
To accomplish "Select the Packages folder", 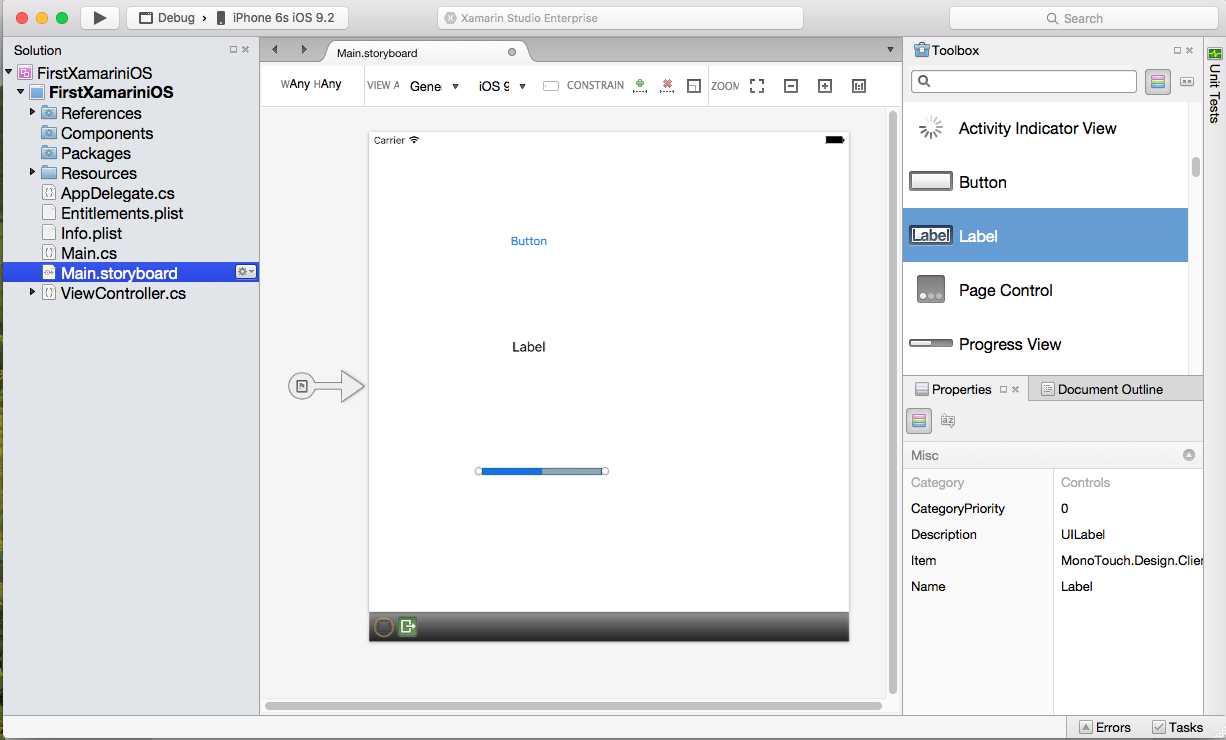I will [96, 153].
